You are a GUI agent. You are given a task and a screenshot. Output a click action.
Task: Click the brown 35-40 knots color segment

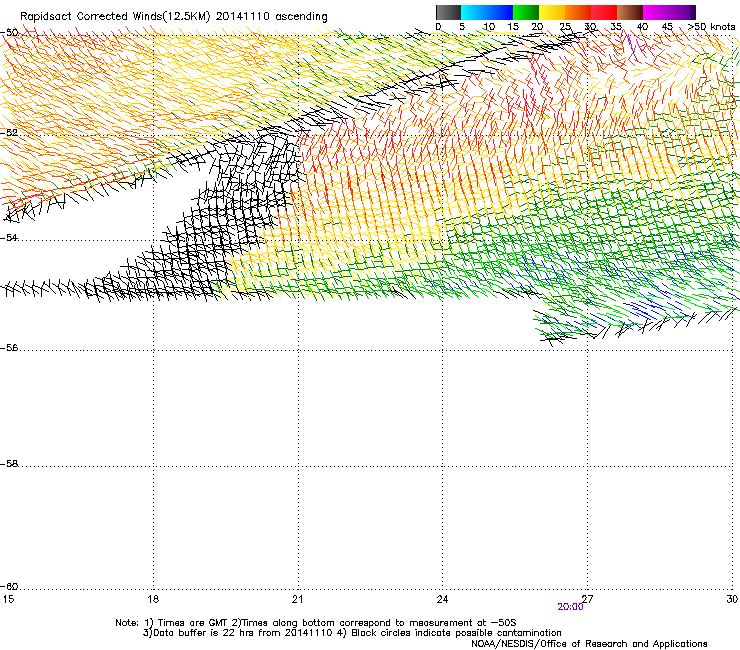(x=630, y=12)
